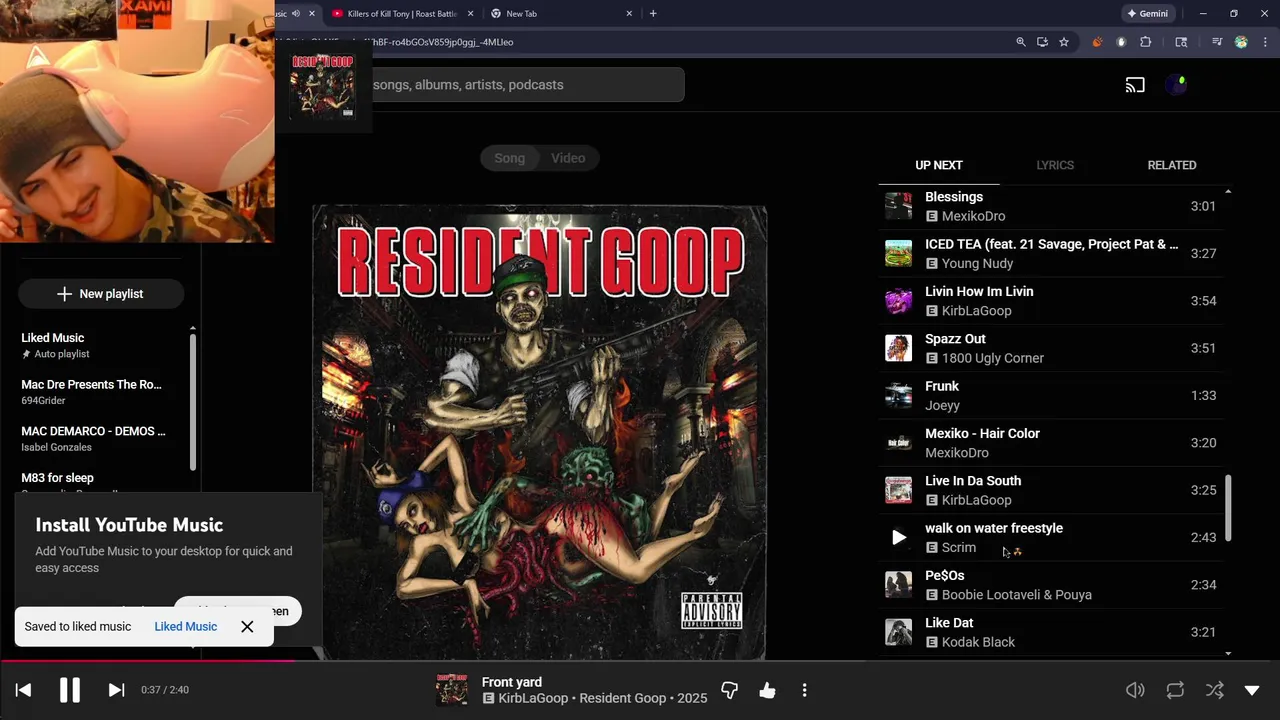Open Chrome extensions puzzle icon
This screenshot has width=1280, height=720.
1146,42
